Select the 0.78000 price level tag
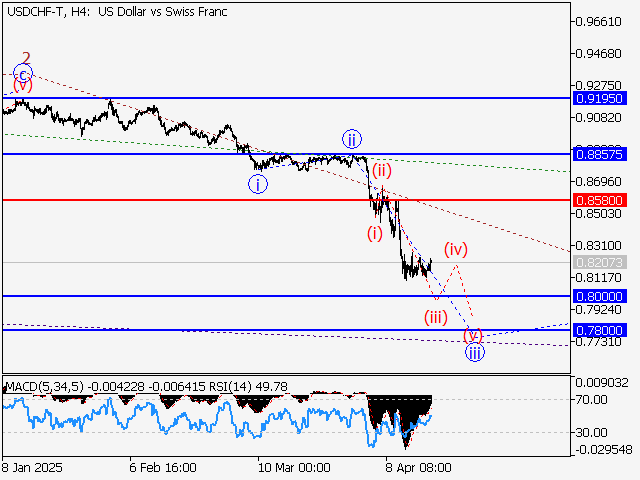Screen dimensions: 640x480 pyautogui.click(x=600, y=330)
